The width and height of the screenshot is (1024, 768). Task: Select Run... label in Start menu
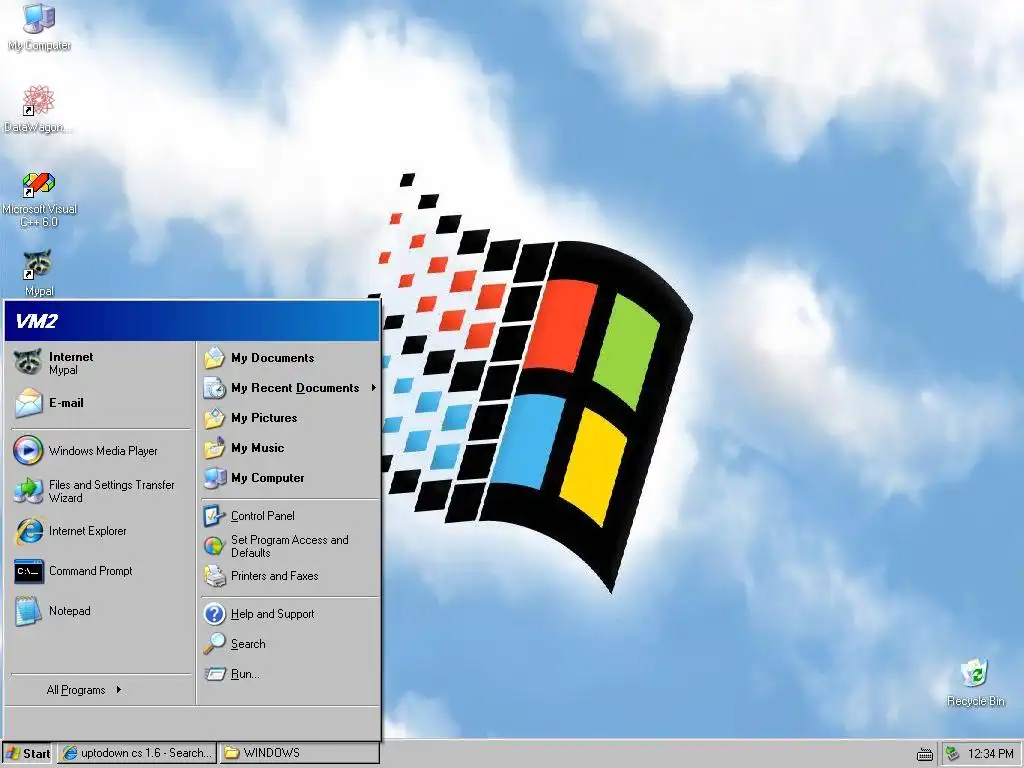tap(245, 674)
